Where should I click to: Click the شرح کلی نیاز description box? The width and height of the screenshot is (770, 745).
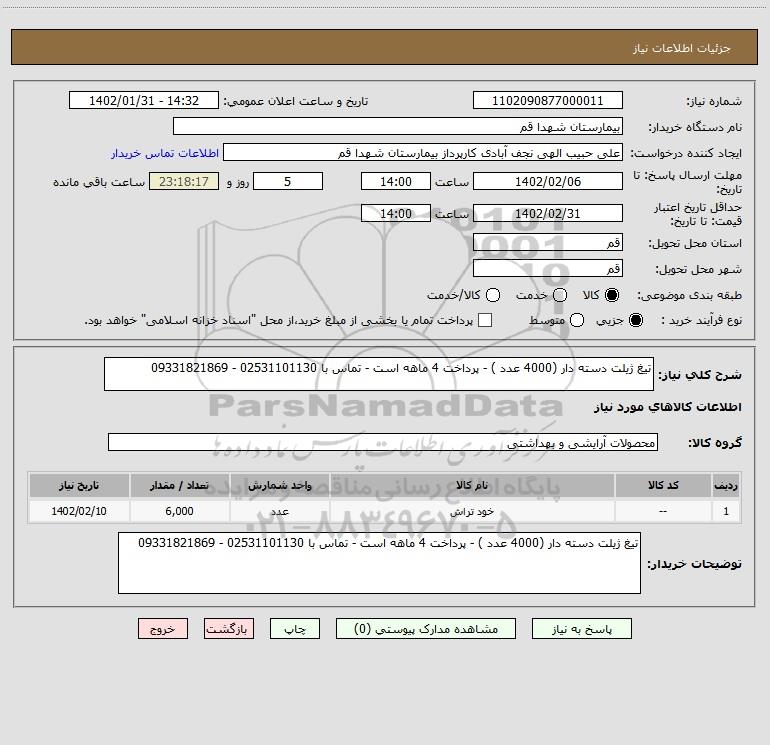point(379,374)
